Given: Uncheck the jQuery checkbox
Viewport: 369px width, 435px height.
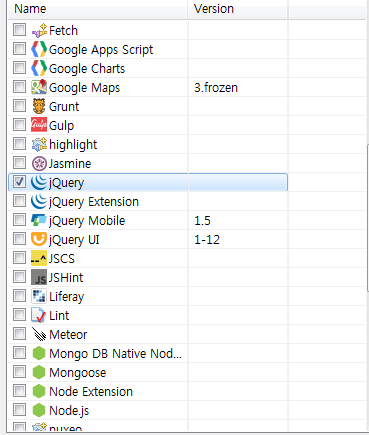Looking at the screenshot, I should 19,182.
